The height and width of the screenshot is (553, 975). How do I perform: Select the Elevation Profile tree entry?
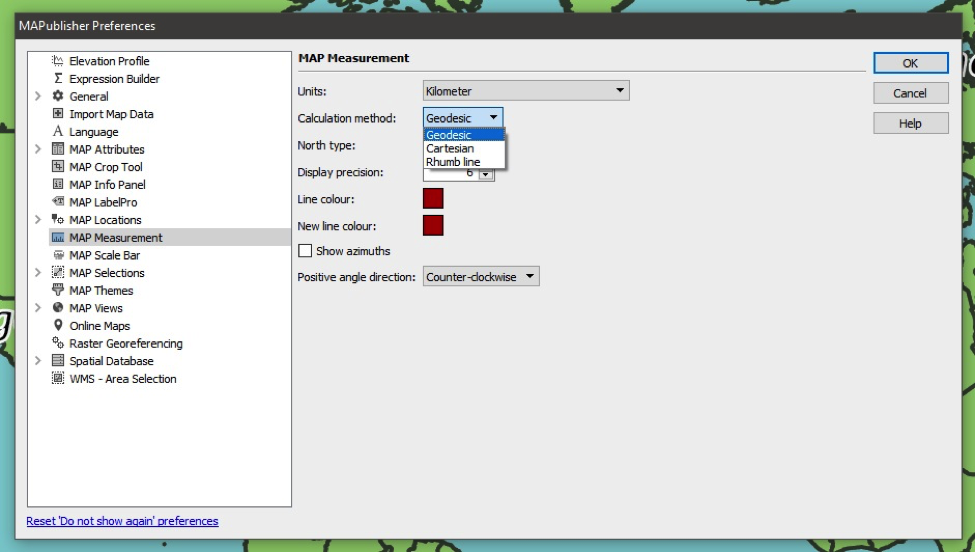[x=109, y=61]
